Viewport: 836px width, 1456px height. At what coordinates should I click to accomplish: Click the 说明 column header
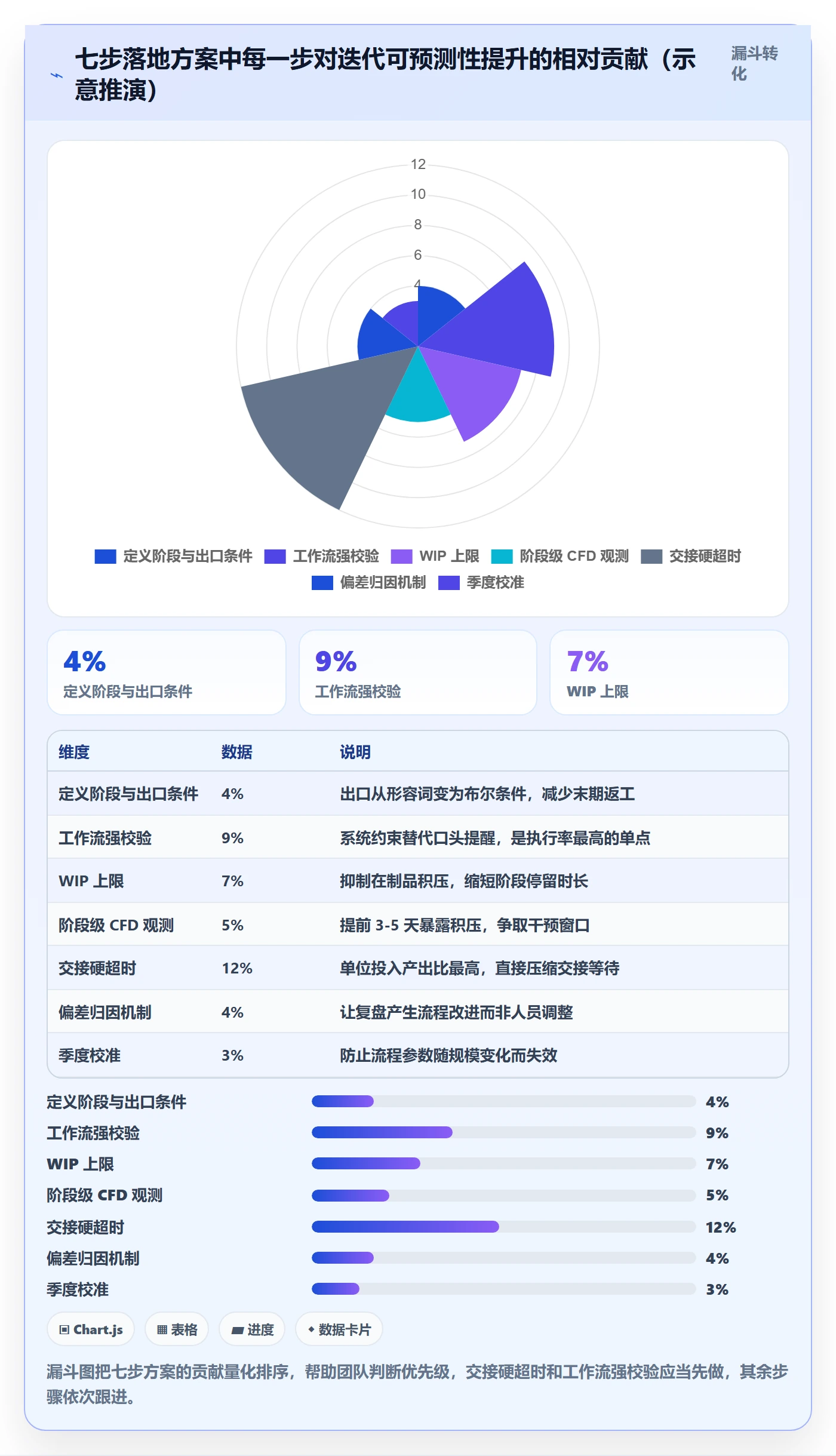pyautogui.click(x=355, y=752)
